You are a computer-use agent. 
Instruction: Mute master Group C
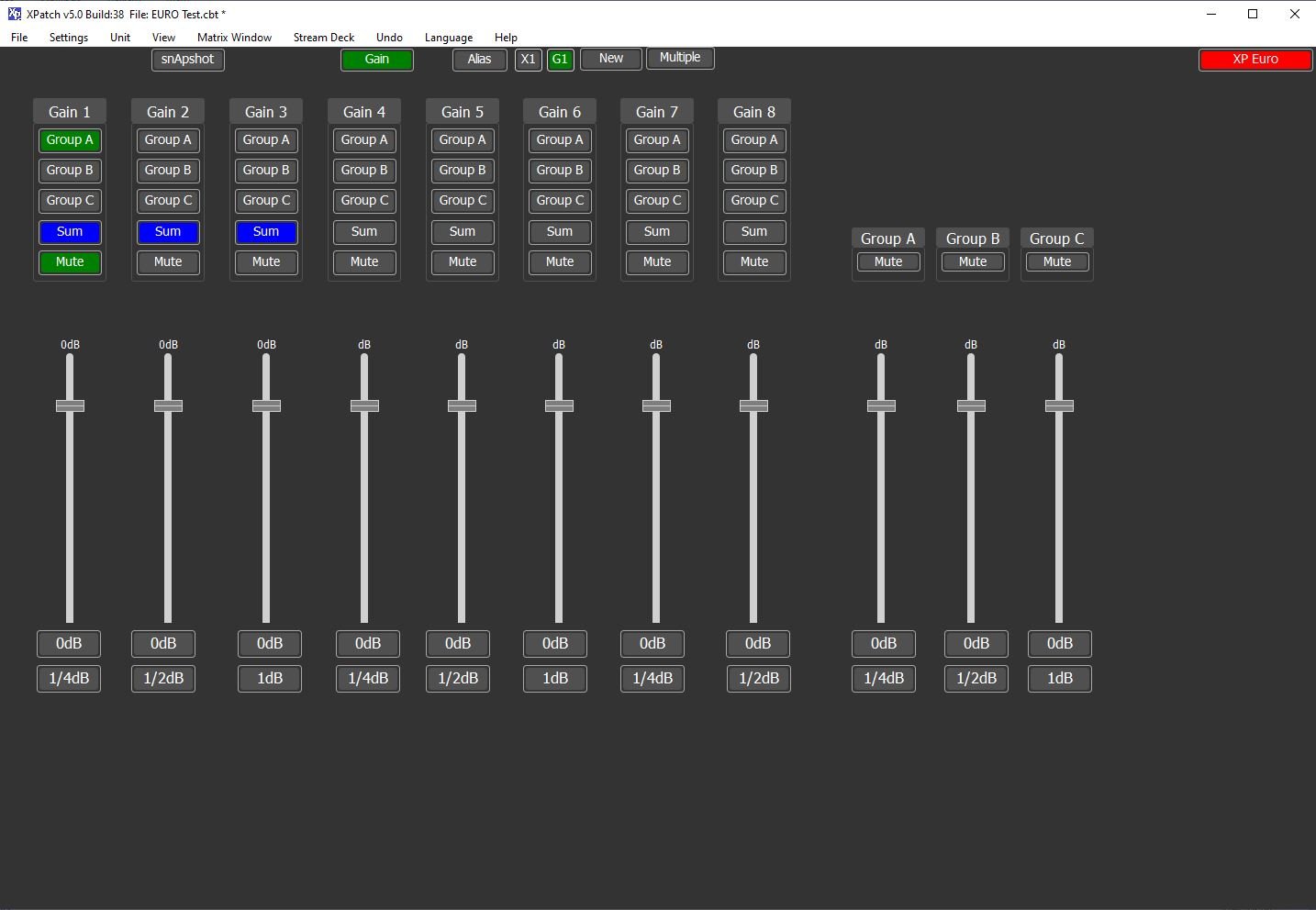pyautogui.click(x=1056, y=261)
